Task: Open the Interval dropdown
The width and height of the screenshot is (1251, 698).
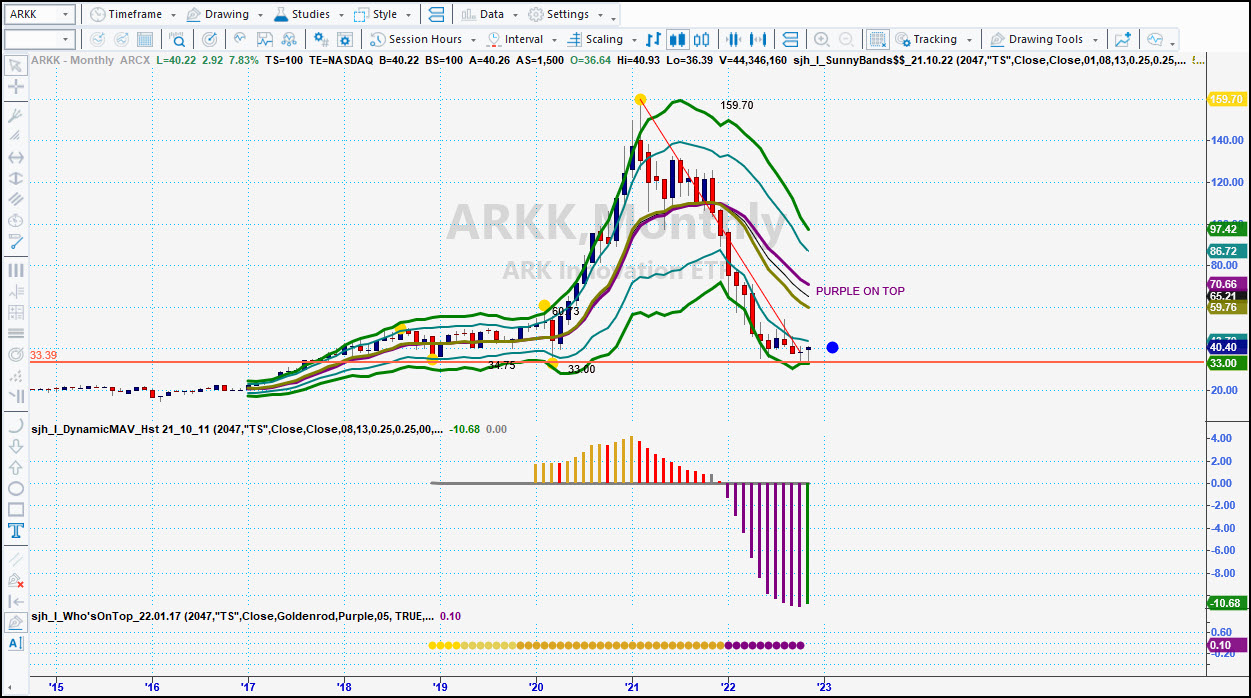Action: 521,40
